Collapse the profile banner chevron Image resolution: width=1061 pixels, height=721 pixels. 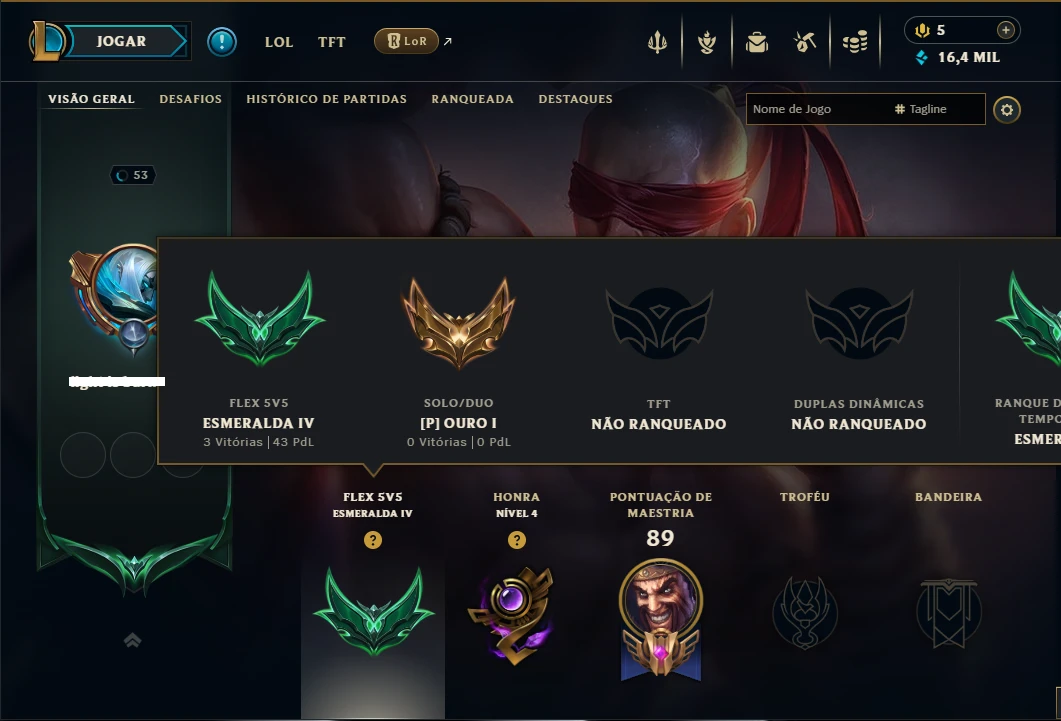click(x=133, y=640)
